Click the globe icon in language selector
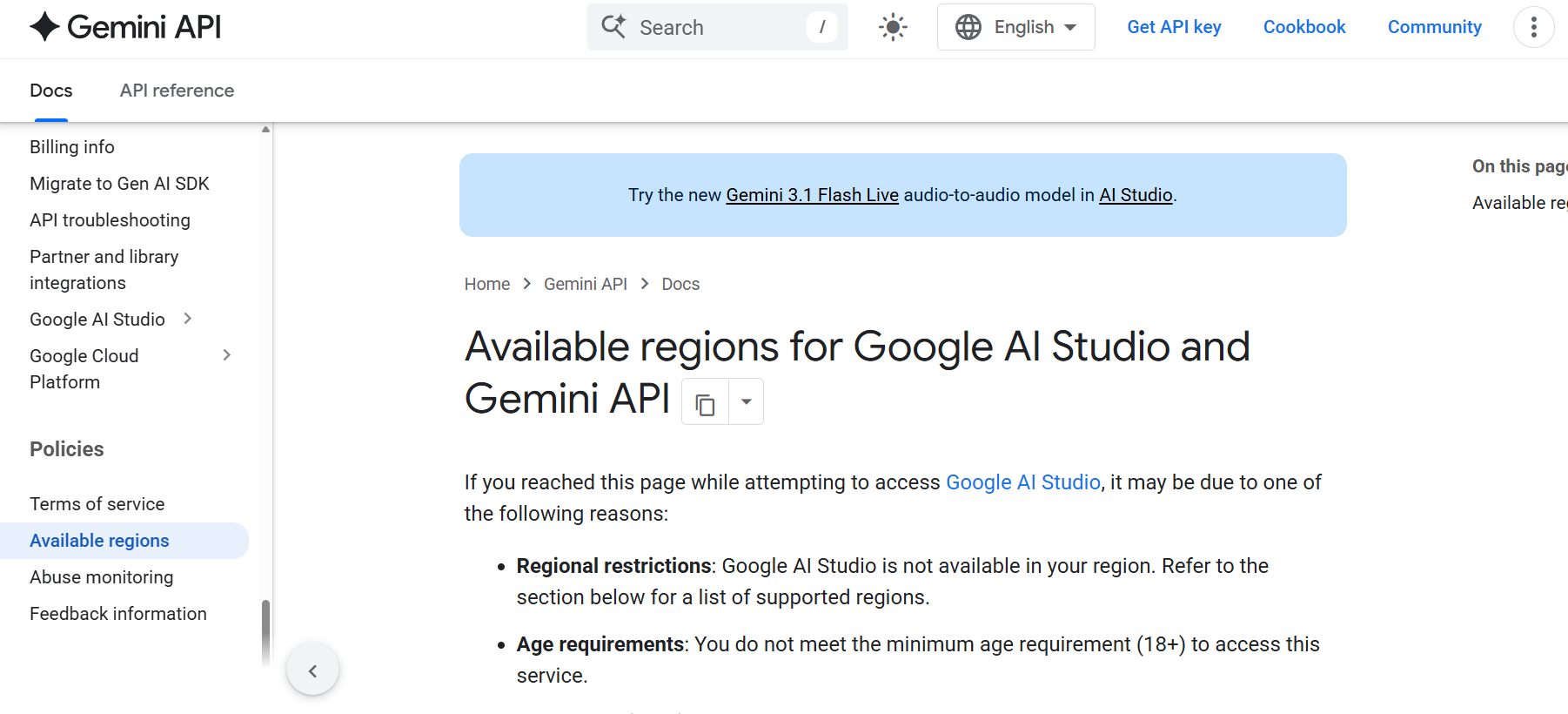 coord(968,27)
